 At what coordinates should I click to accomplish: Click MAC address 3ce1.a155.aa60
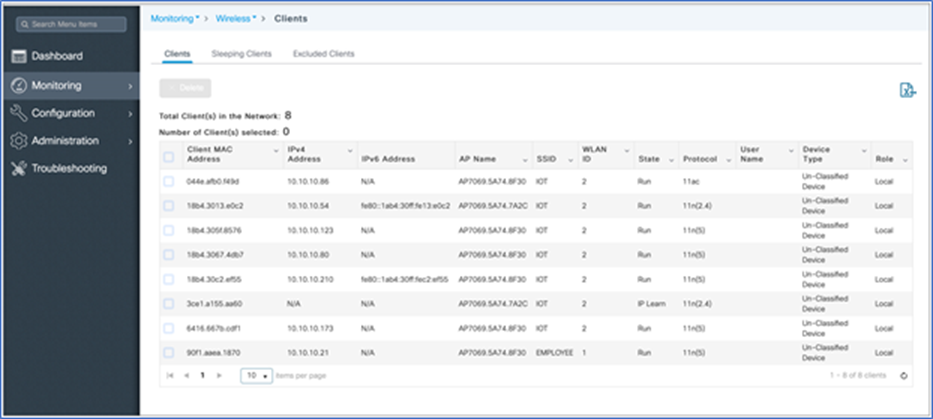pyautogui.click(x=214, y=304)
